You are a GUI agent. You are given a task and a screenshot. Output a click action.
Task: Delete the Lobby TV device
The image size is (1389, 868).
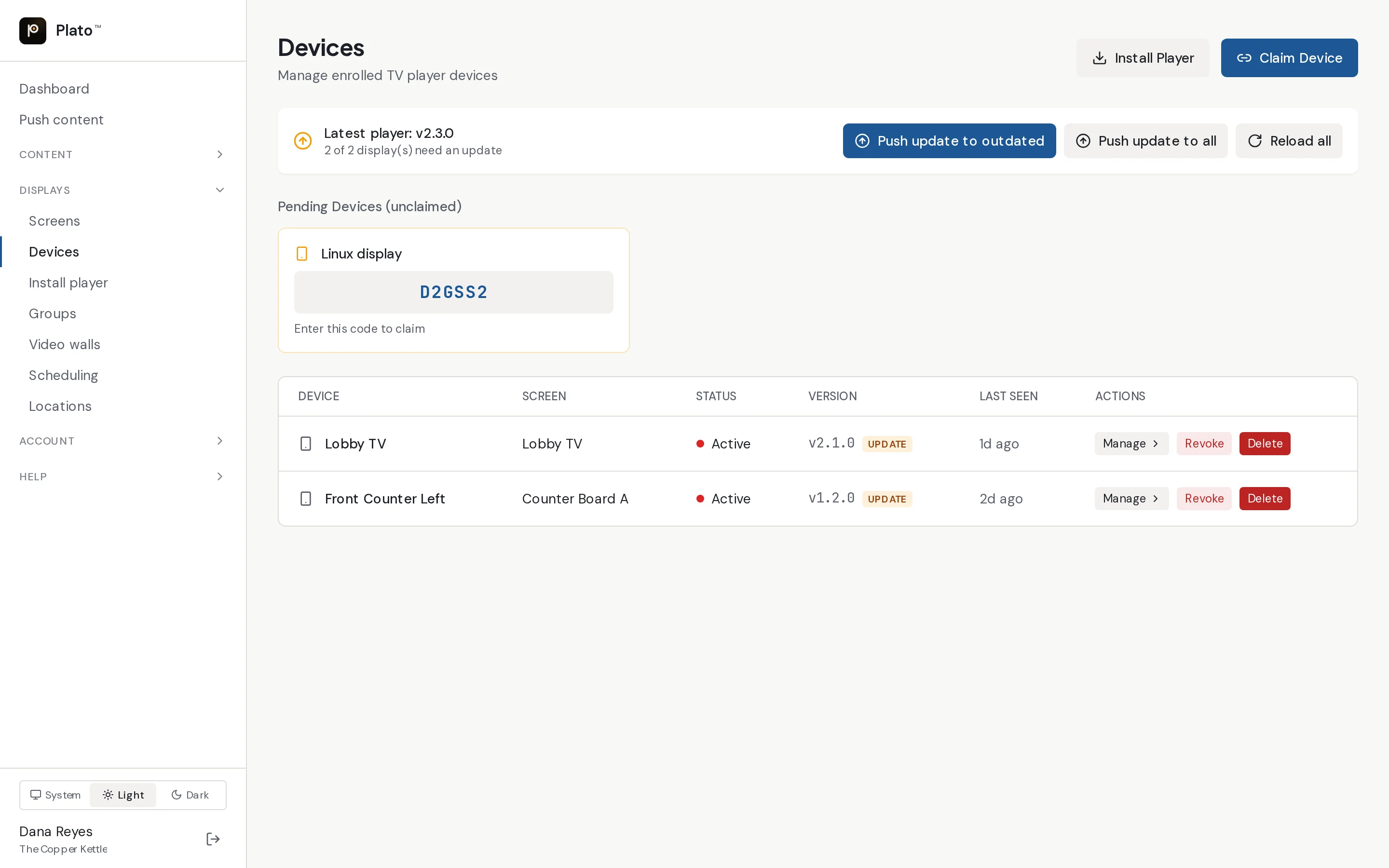point(1265,444)
